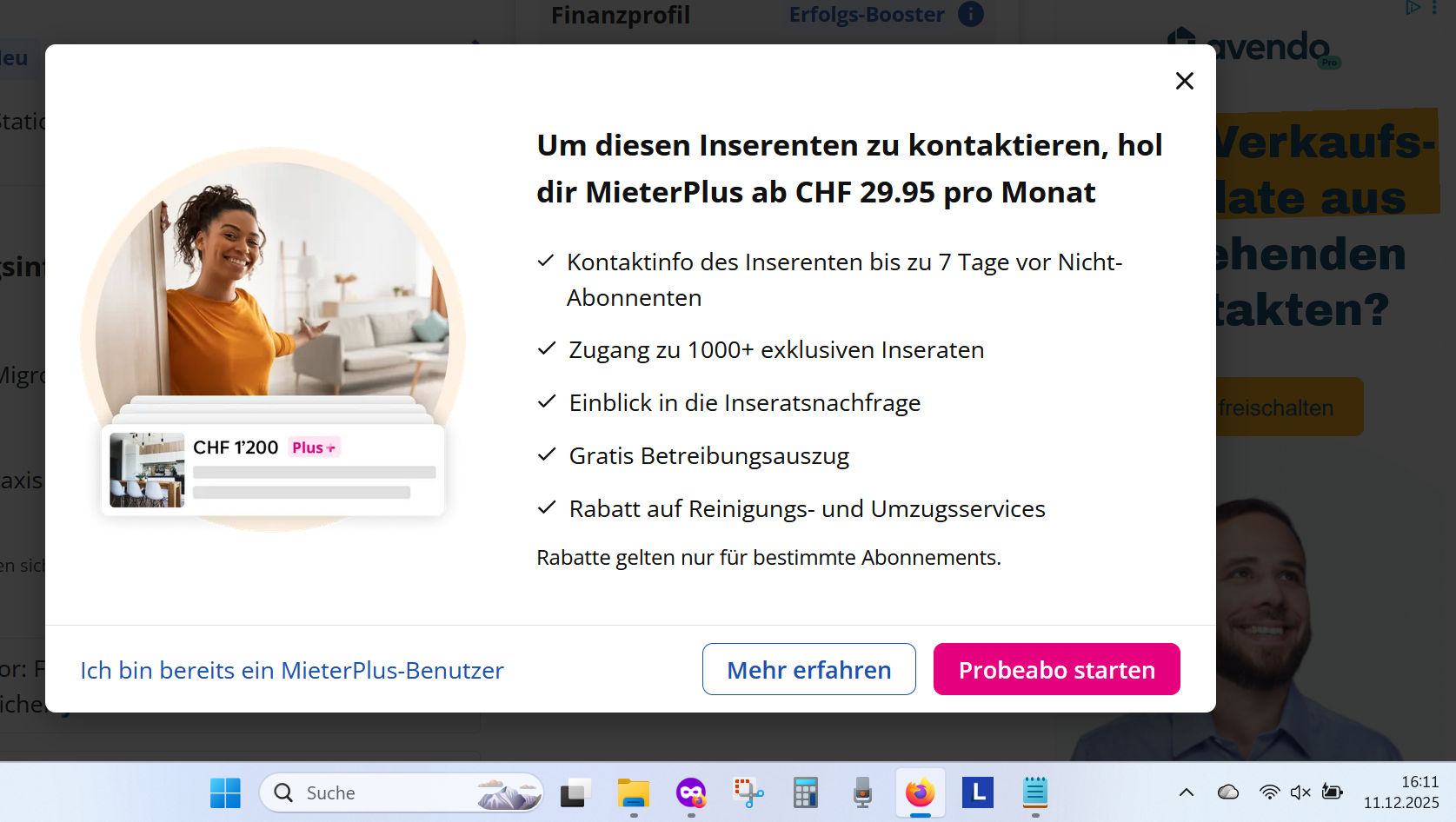1456x822 pixels.
Task: Click 'Zugang zu 1000+ exklusiven Inseraten' text
Action: [776, 349]
